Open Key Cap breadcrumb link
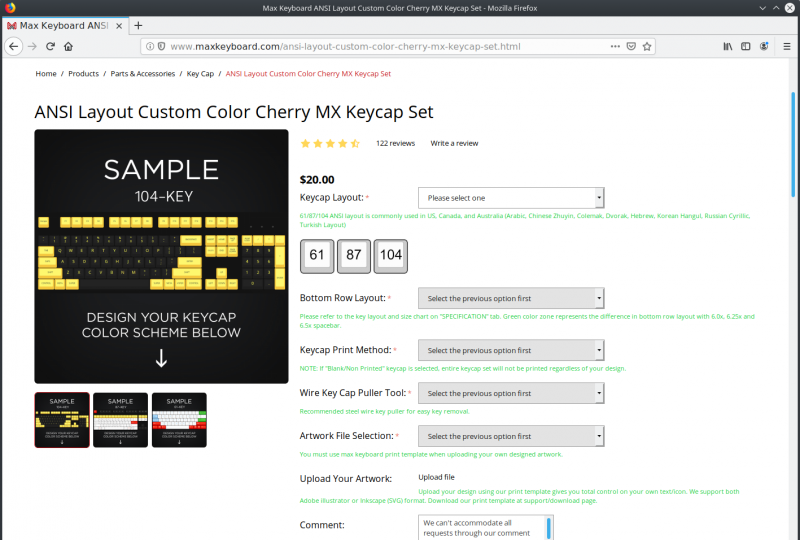This screenshot has height=540, width=800. coord(200,73)
